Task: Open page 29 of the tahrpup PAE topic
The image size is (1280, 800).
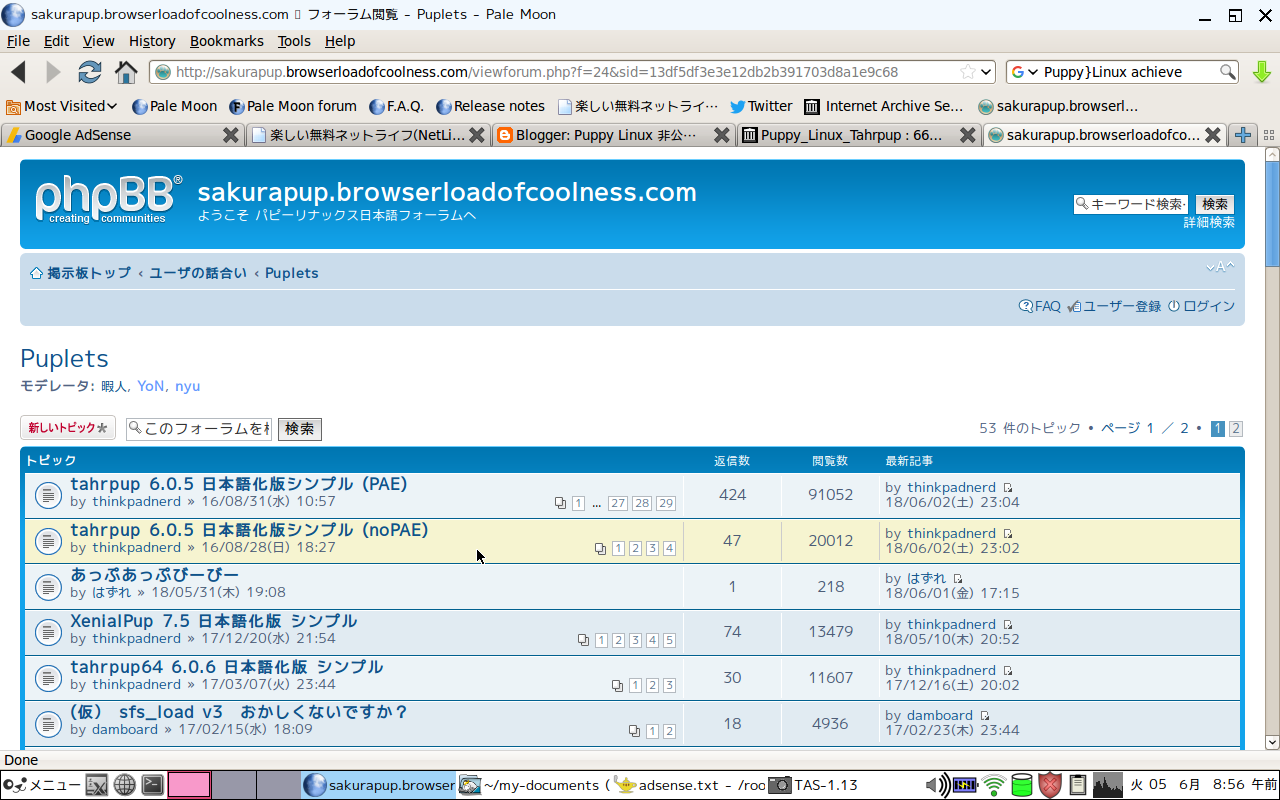Action: (666, 503)
